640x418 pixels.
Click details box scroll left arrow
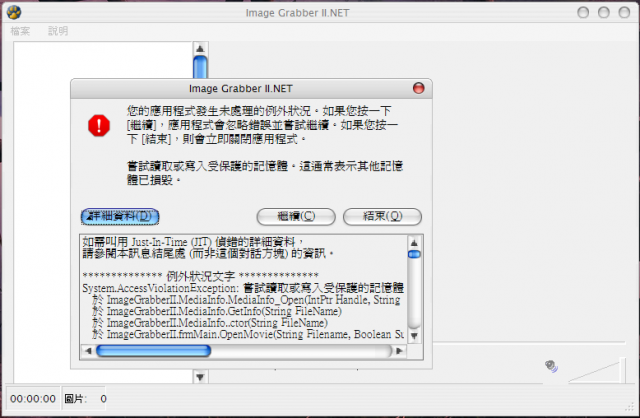click(88, 351)
